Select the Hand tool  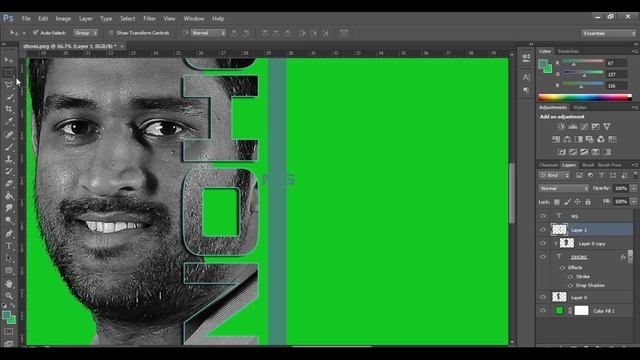(9, 284)
